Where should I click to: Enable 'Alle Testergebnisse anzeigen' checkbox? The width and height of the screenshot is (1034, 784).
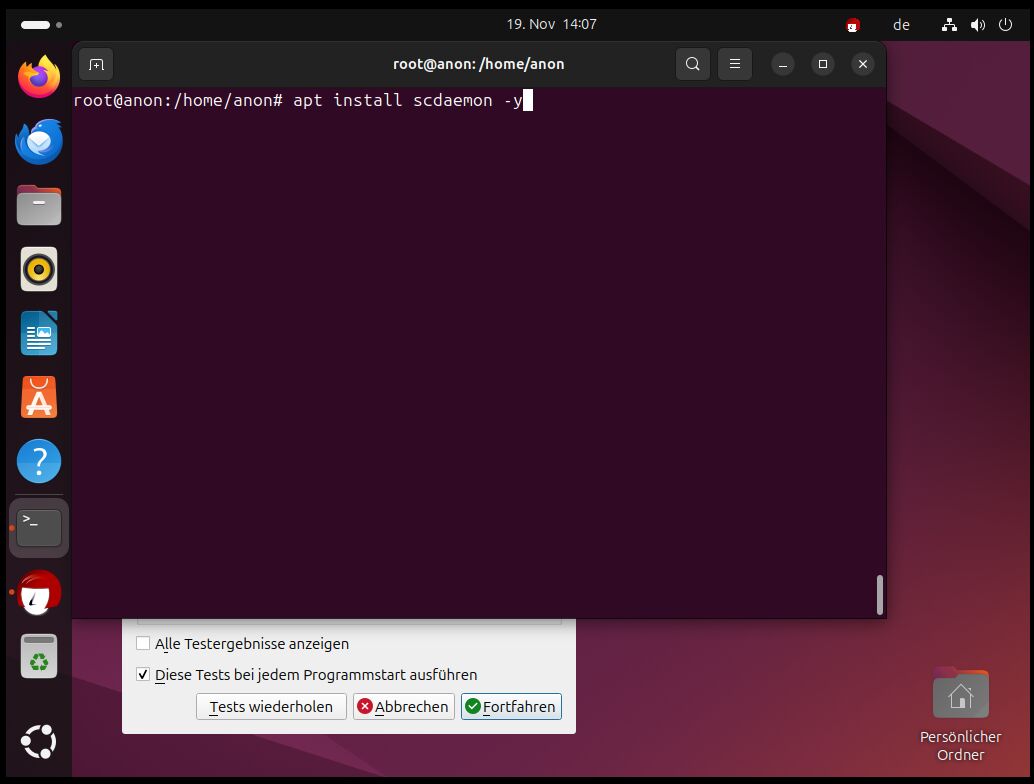tap(143, 644)
